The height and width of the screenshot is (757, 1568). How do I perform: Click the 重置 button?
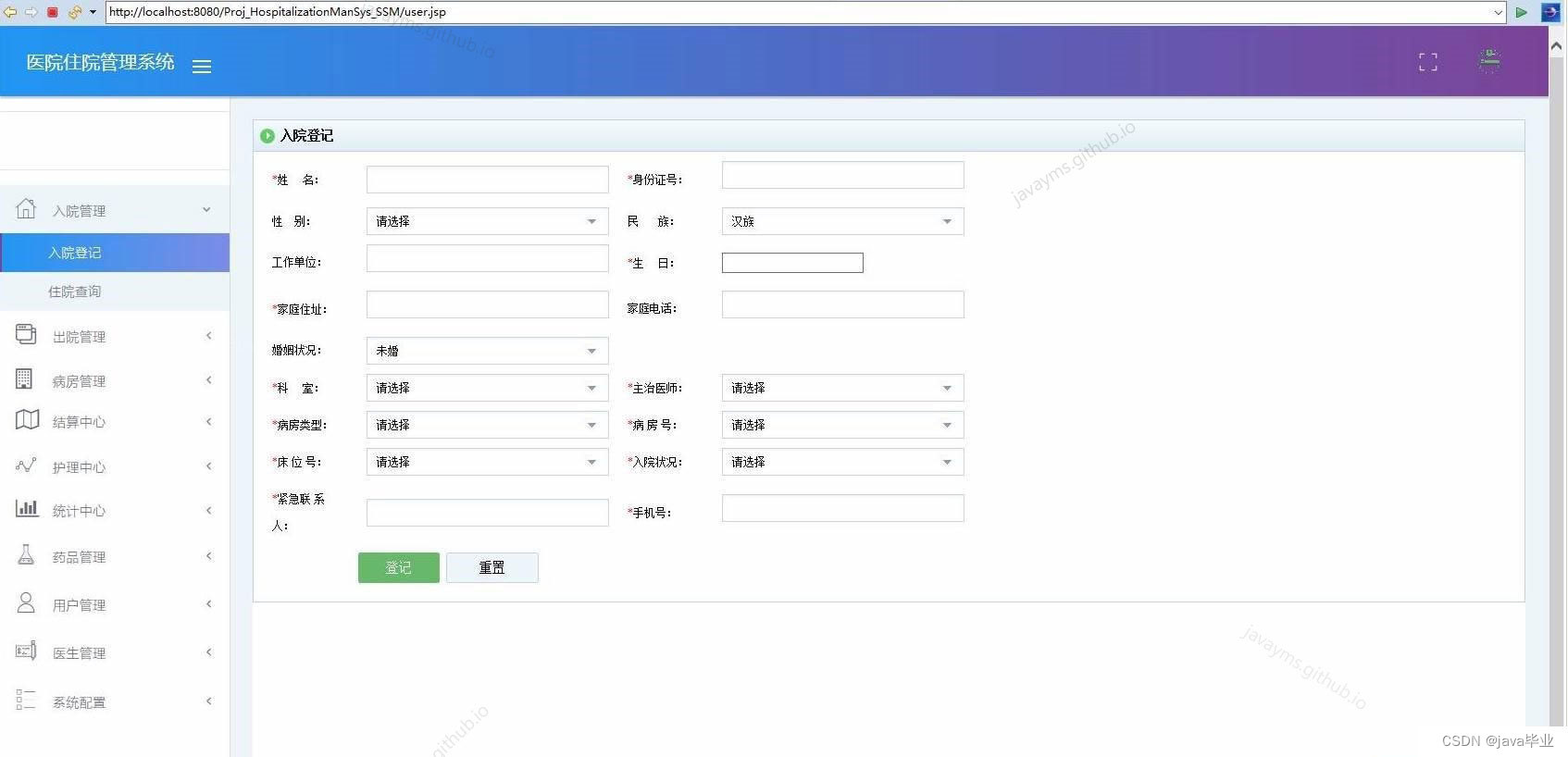(x=492, y=567)
